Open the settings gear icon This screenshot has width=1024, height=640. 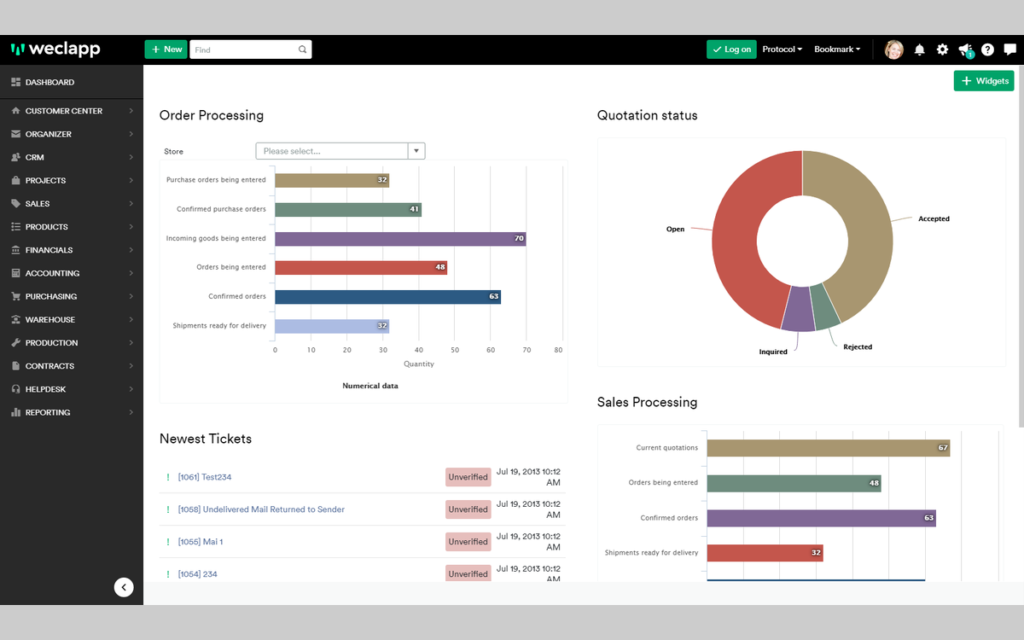tap(942, 50)
